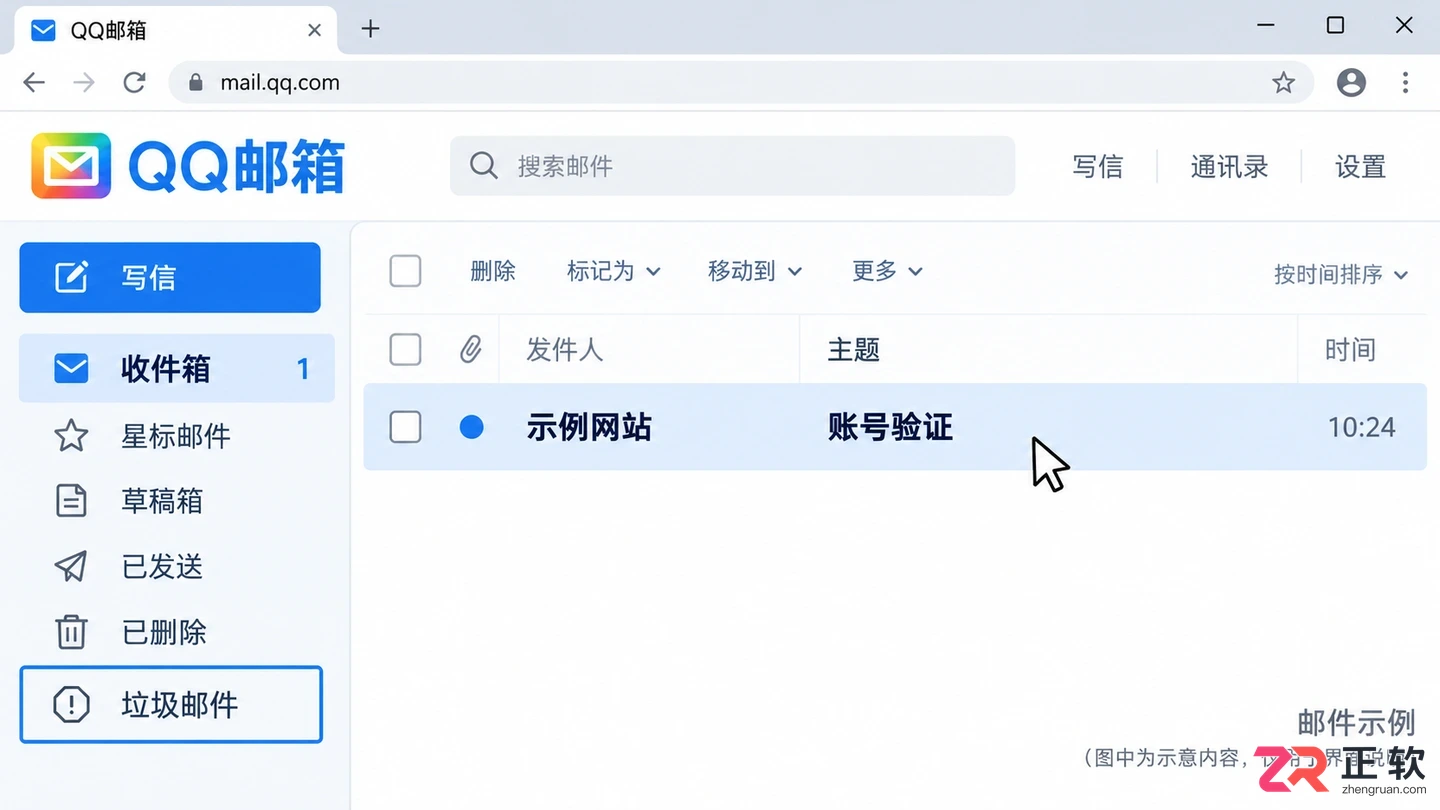Click the QQ邮箱 rainbow envelope logo

[71, 166]
